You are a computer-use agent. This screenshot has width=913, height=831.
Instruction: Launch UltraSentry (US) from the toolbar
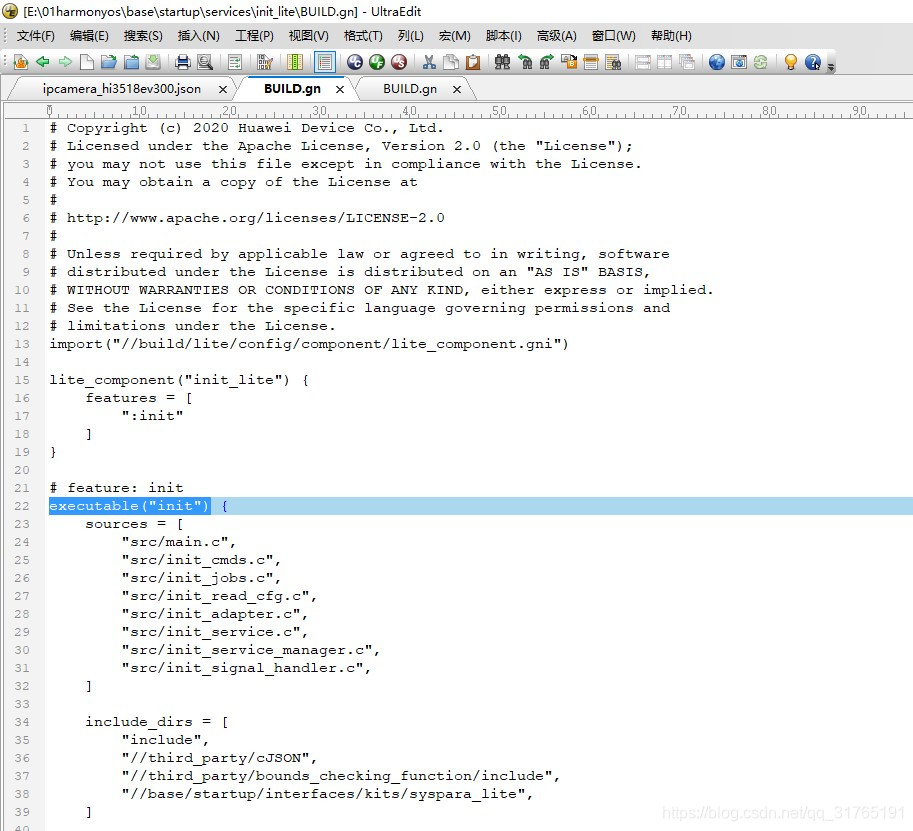(x=399, y=61)
